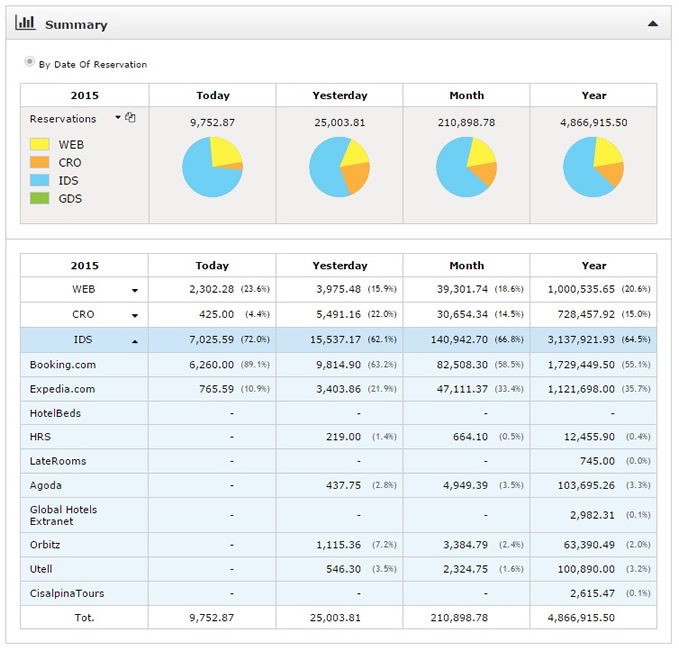Viewport: 679px width, 651px height.
Task: Expand the CRO row arrow
Action: [x=134, y=315]
